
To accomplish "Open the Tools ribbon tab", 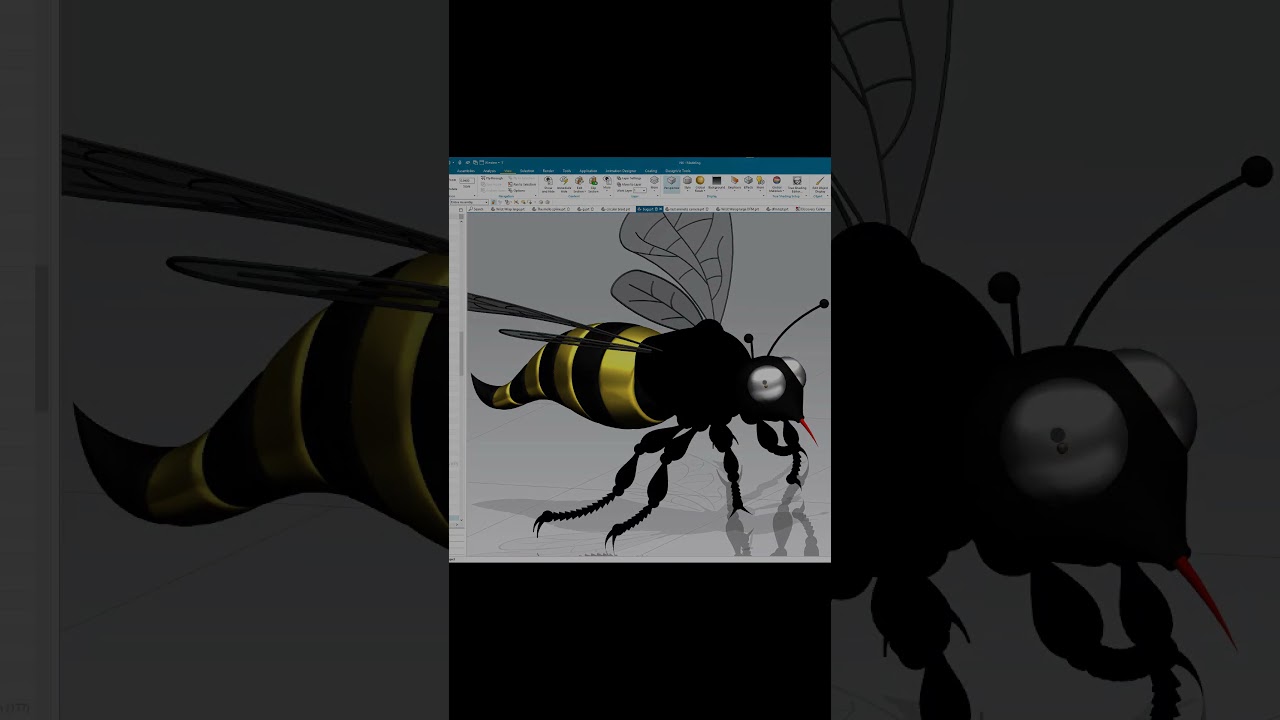I will click(x=567, y=171).
